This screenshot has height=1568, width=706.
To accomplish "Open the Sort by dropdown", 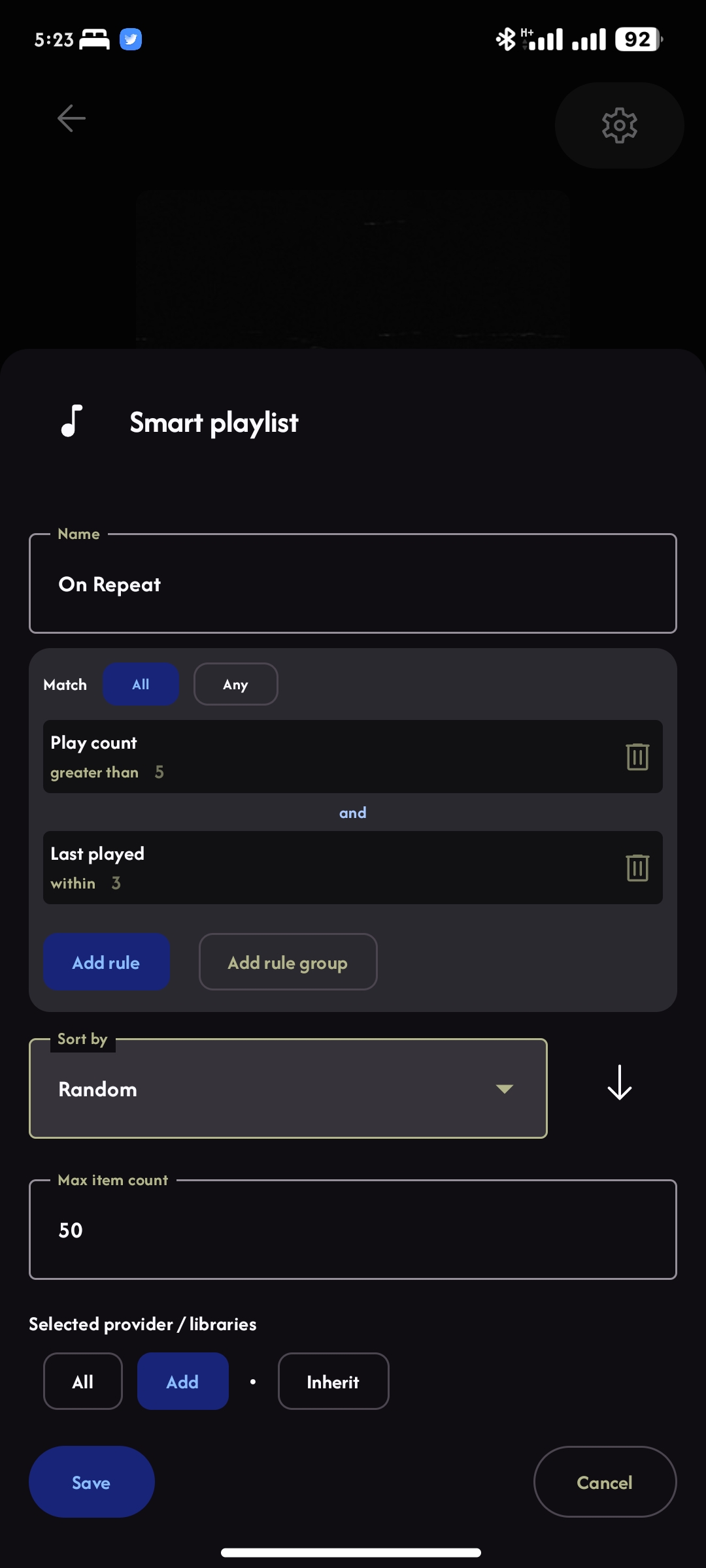I will [x=288, y=1088].
